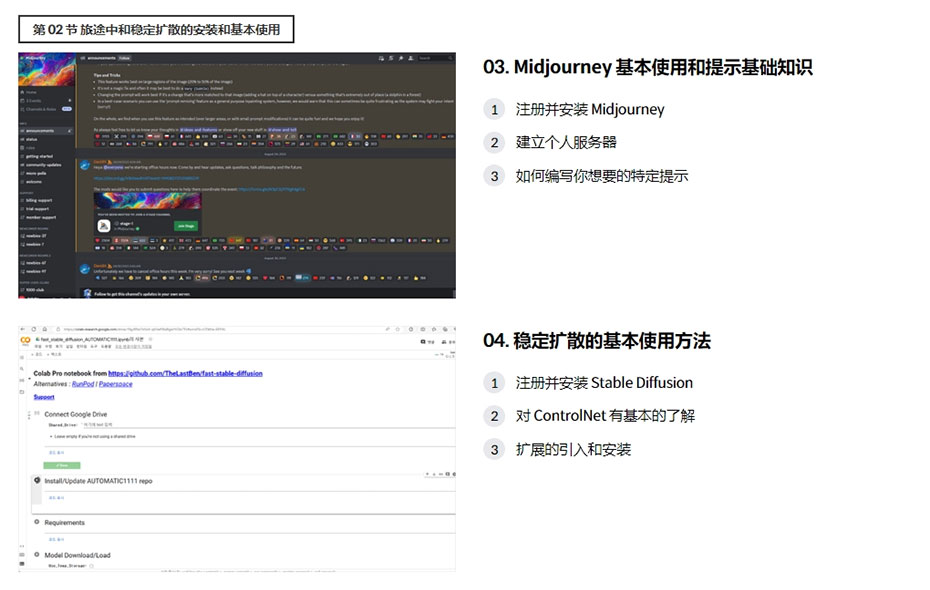The width and height of the screenshot is (930, 590).
Task: Run the Install/Update AUTOMATIC1111 repo cell
Action: [x=37, y=480]
